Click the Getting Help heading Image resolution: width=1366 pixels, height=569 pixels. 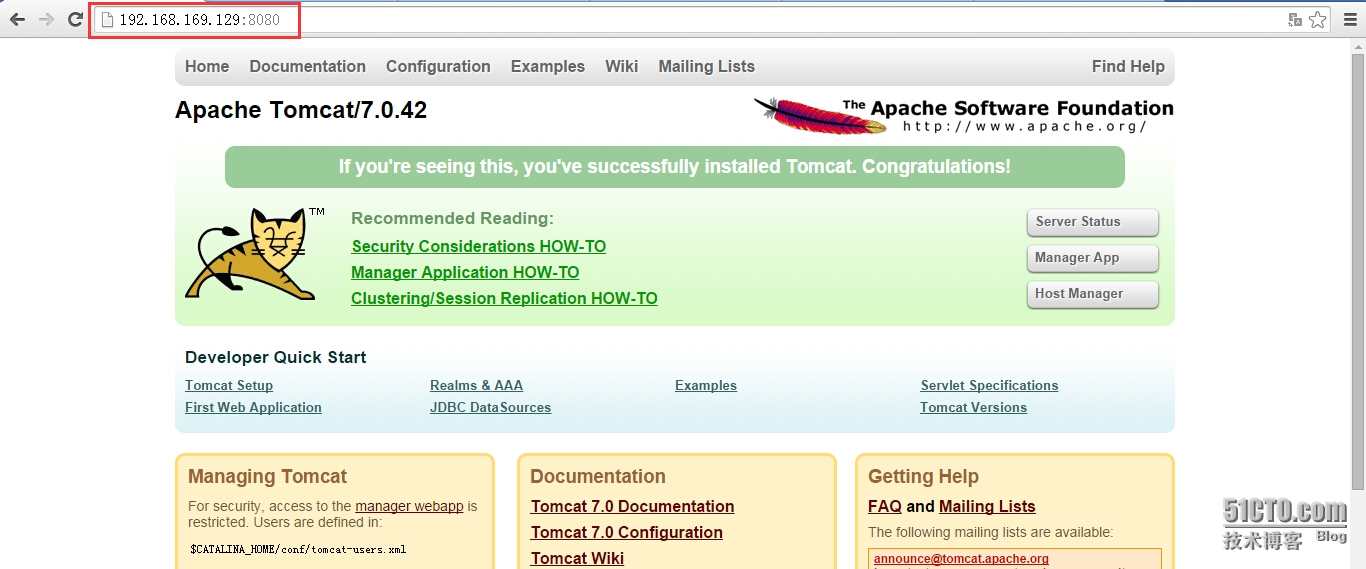(923, 477)
